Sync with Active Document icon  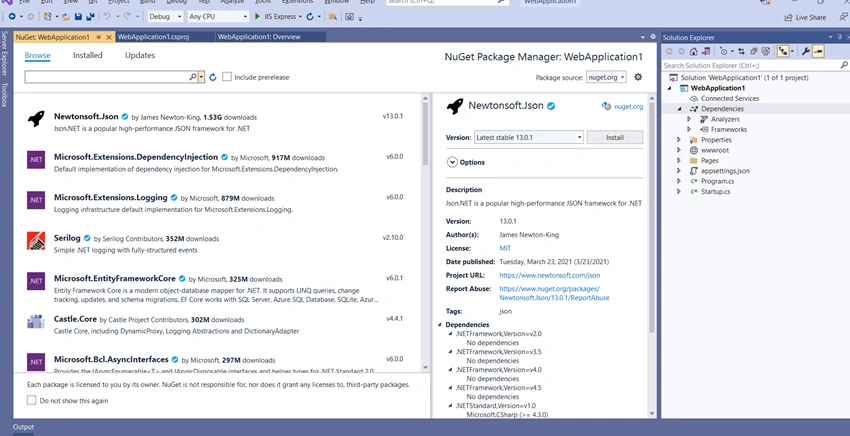point(741,52)
